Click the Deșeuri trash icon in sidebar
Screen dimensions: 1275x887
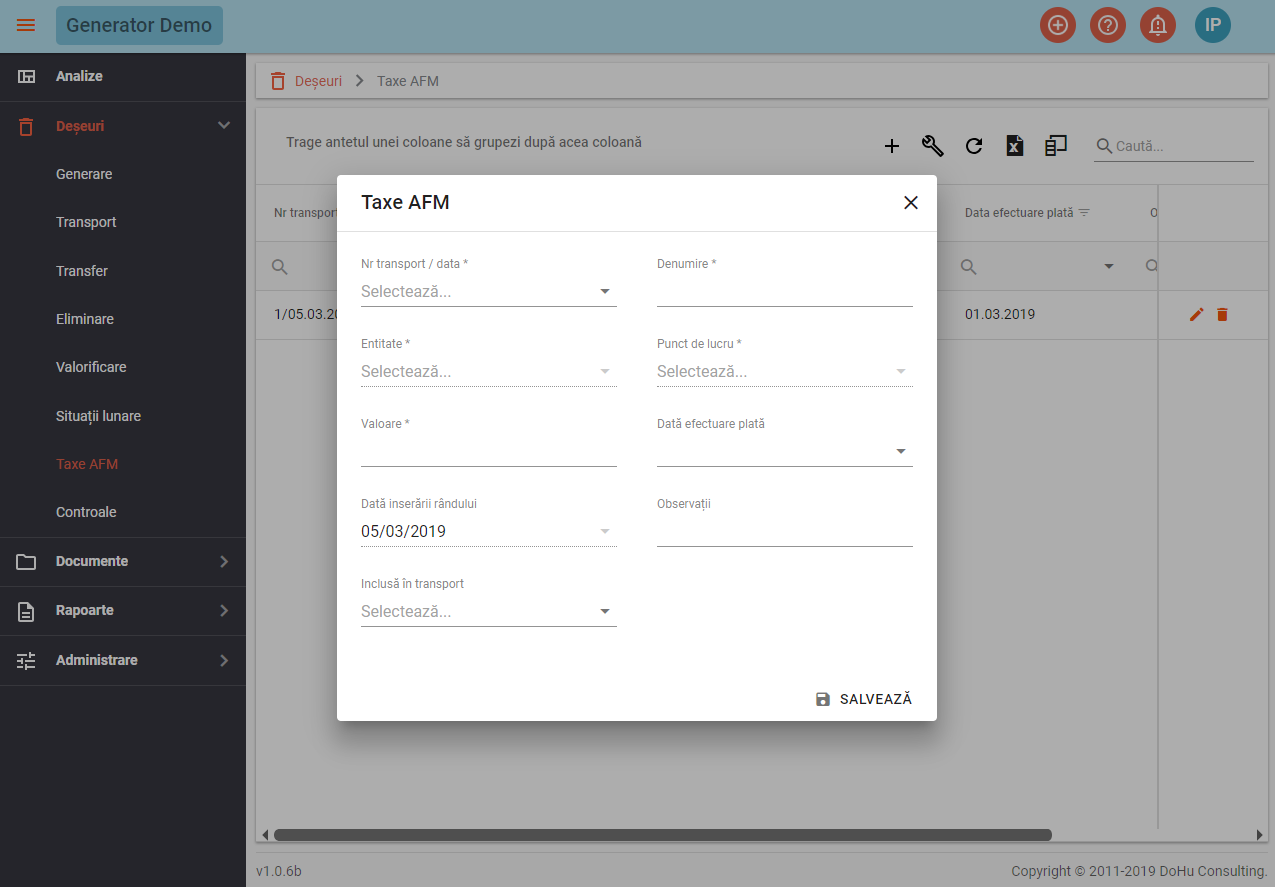(27, 126)
